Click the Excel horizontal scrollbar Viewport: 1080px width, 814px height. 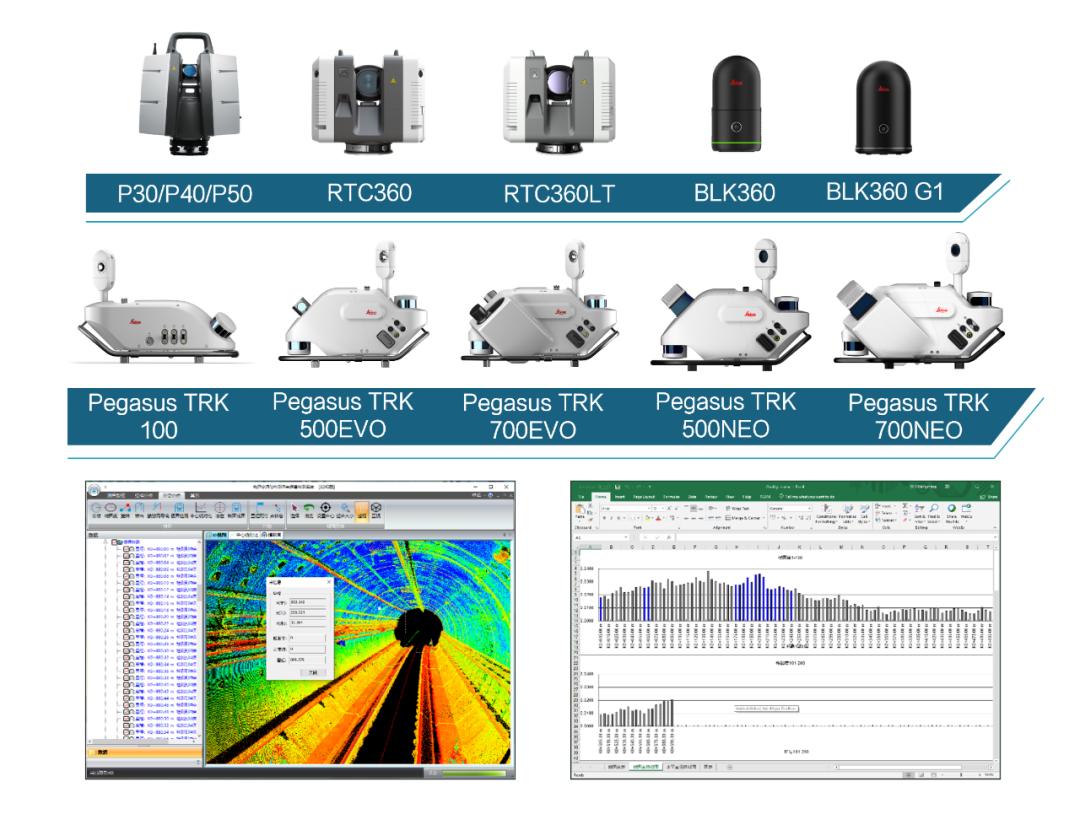(x=900, y=767)
